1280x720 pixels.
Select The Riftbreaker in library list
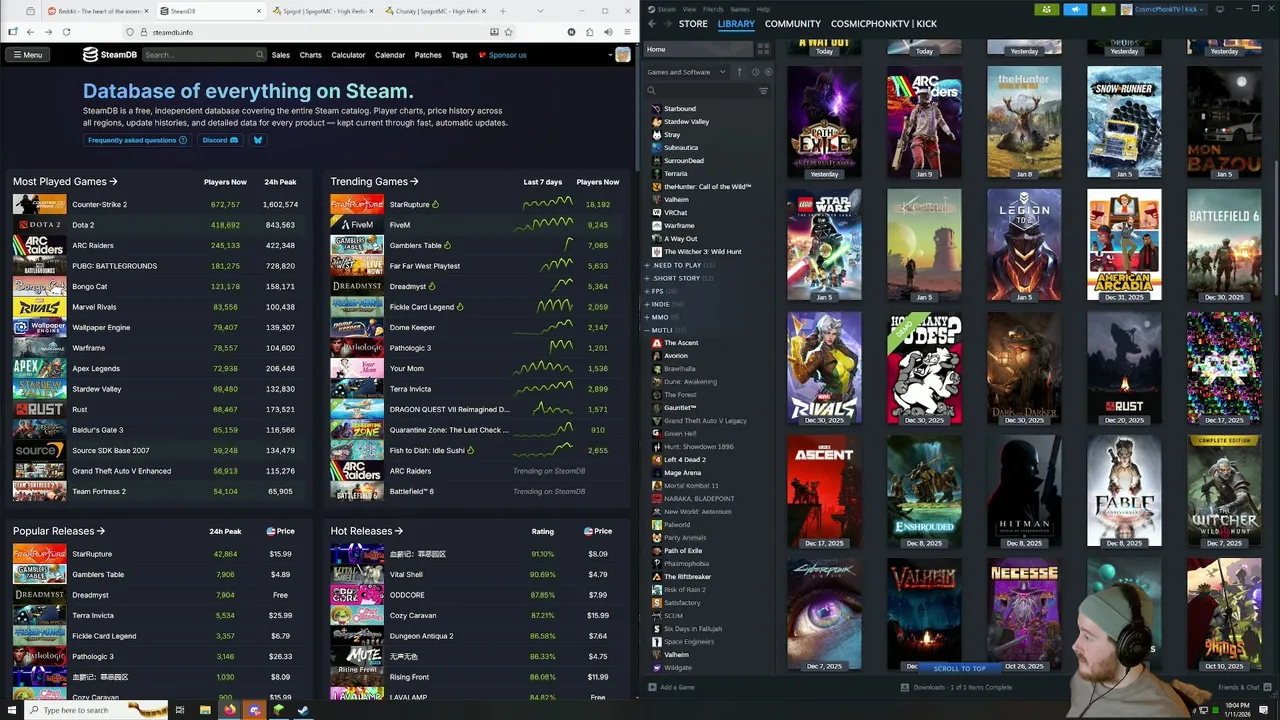[687, 576]
